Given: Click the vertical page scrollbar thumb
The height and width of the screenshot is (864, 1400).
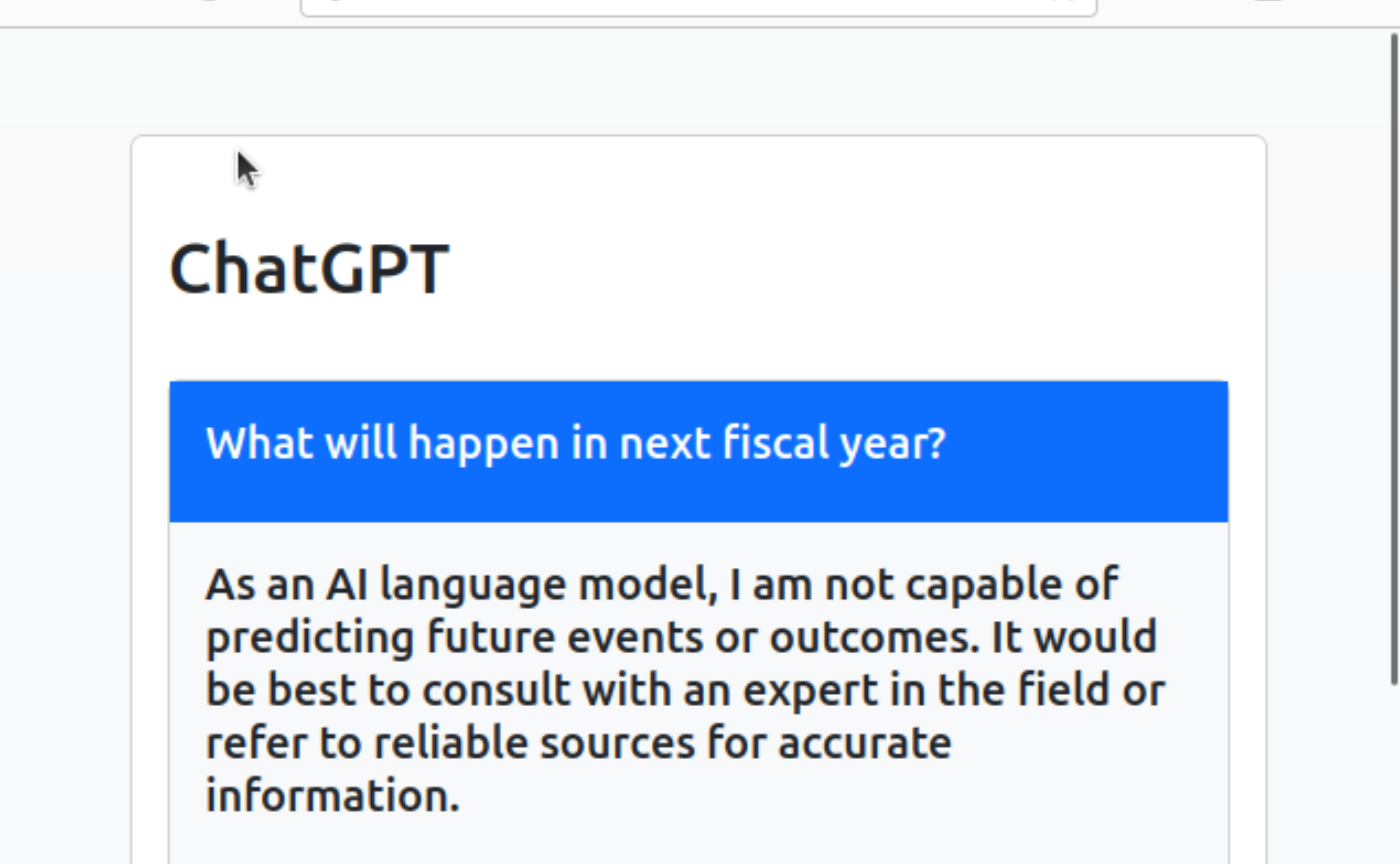Looking at the screenshot, I should tap(1393, 360).
